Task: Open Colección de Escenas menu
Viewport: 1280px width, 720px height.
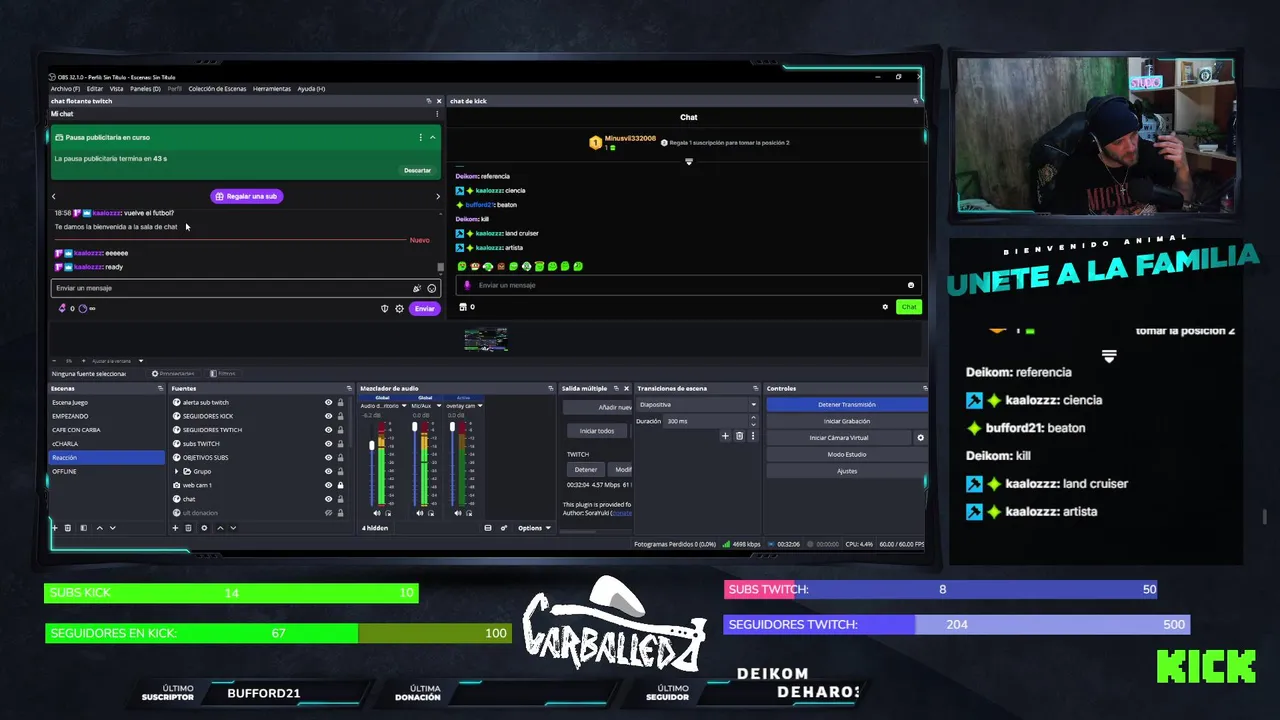Action: (217, 89)
